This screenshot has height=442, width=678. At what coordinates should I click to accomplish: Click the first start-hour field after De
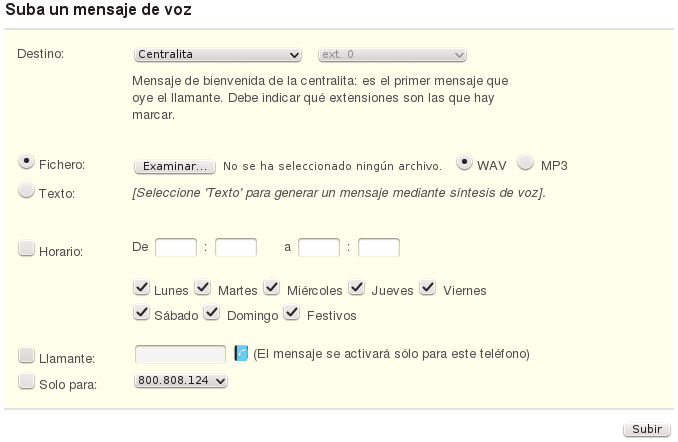coord(176,246)
